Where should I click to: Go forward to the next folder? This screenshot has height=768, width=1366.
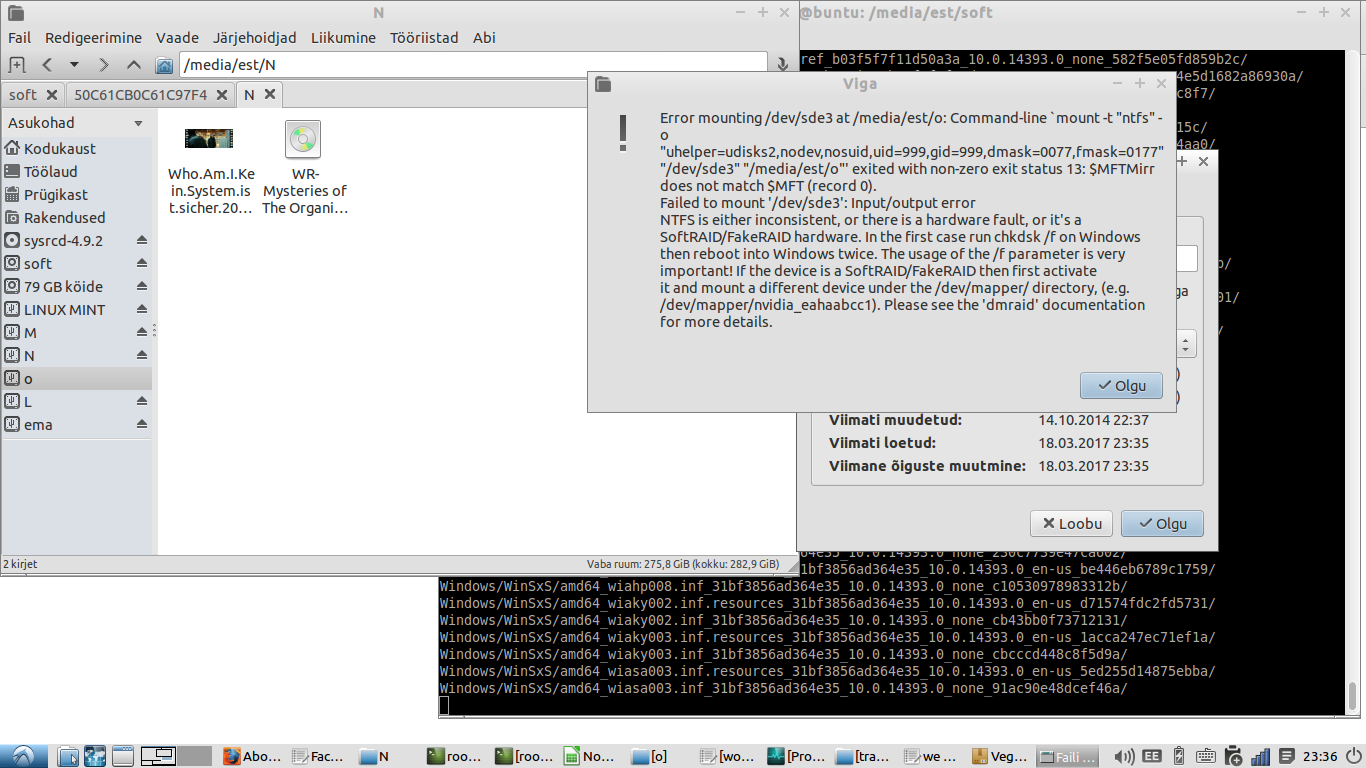(x=104, y=65)
